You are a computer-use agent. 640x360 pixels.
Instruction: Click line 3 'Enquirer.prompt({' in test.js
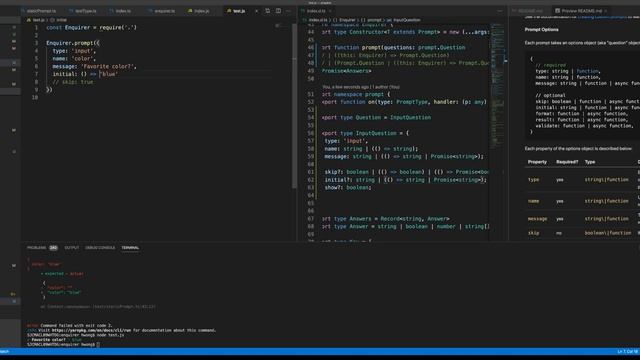pyautogui.click(x=73, y=43)
